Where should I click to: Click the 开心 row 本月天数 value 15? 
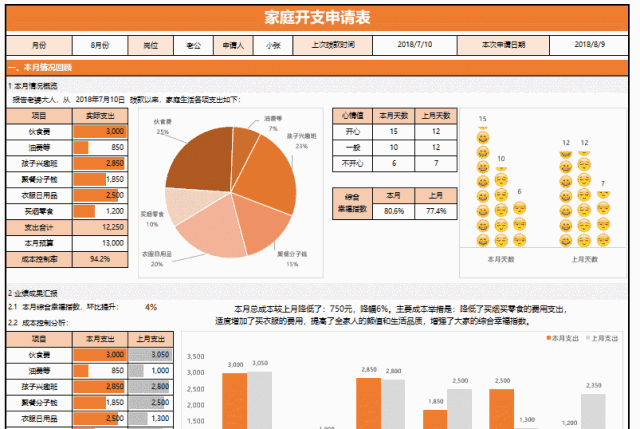point(393,131)
